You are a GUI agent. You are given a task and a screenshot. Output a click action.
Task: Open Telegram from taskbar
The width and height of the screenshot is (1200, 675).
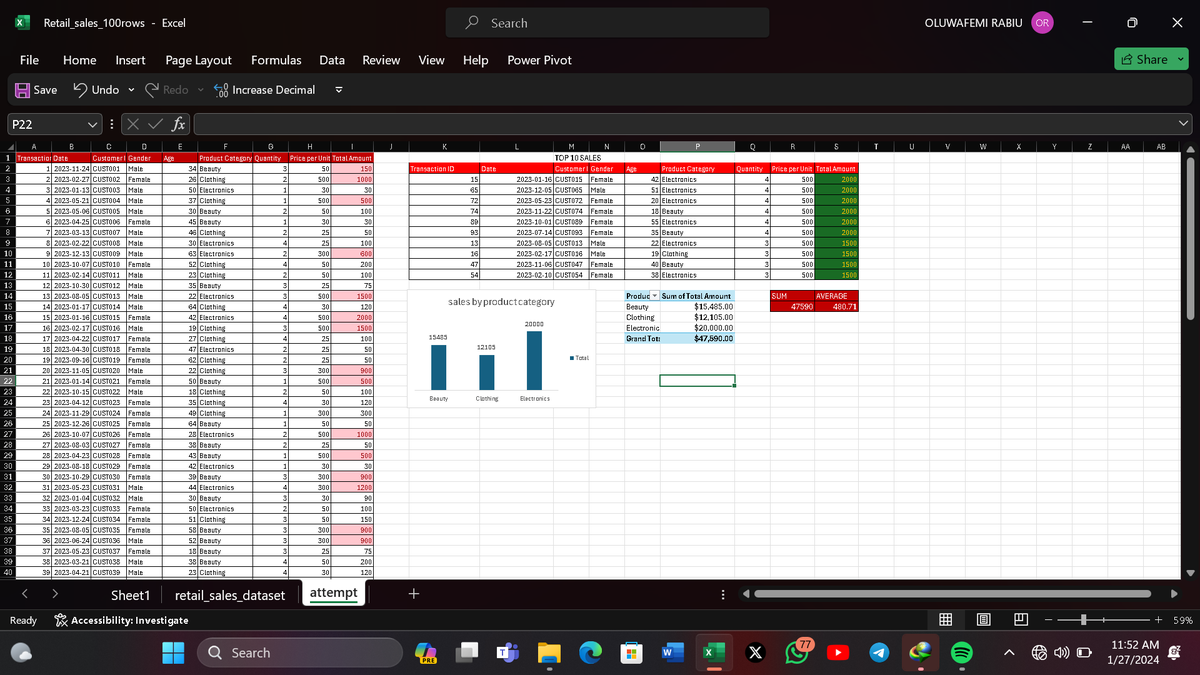click(877, 653)
